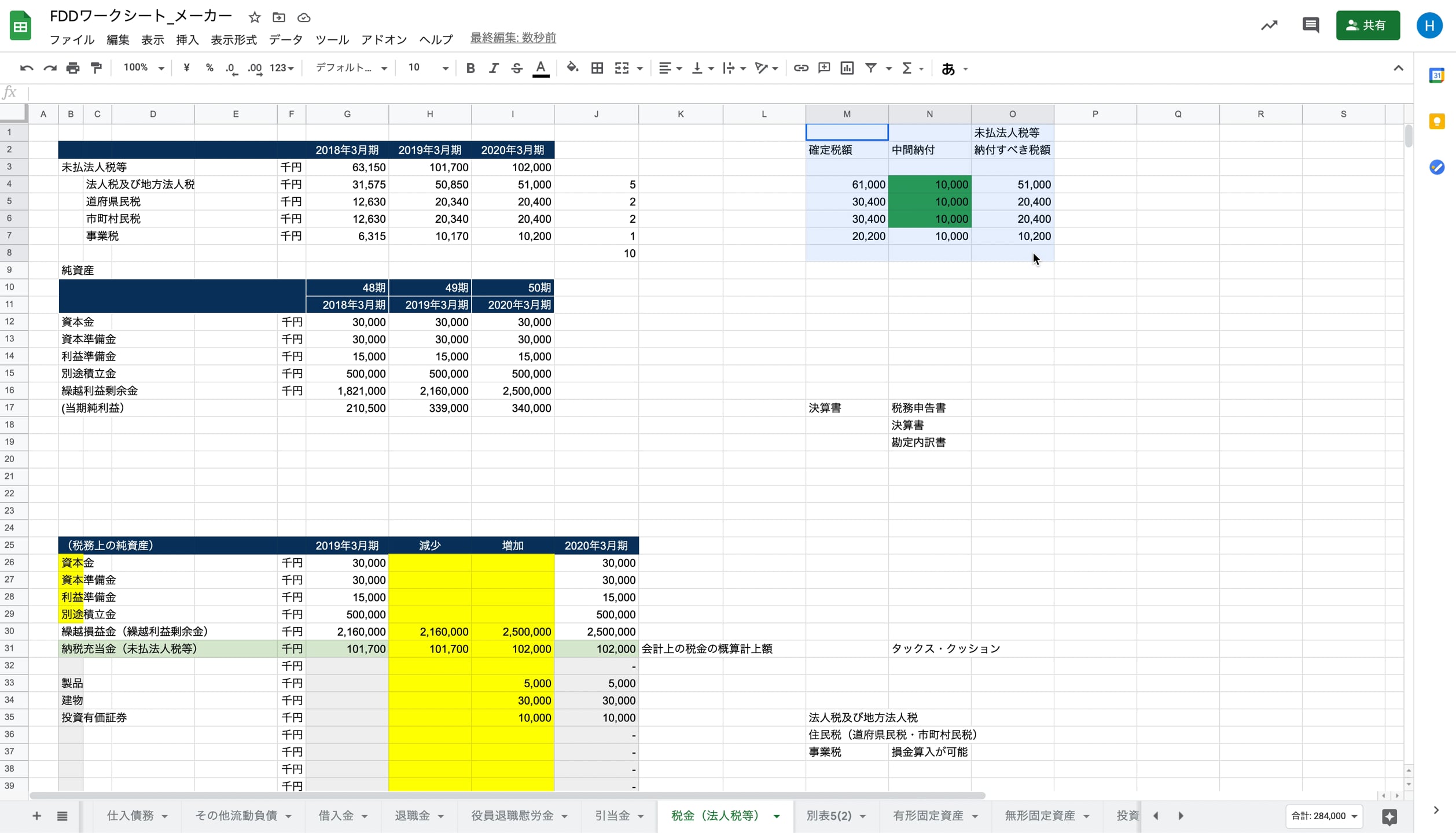The width and height of the screenshot is (1456, 833).
Task: Open the comment history icon
Action: 1310,25
